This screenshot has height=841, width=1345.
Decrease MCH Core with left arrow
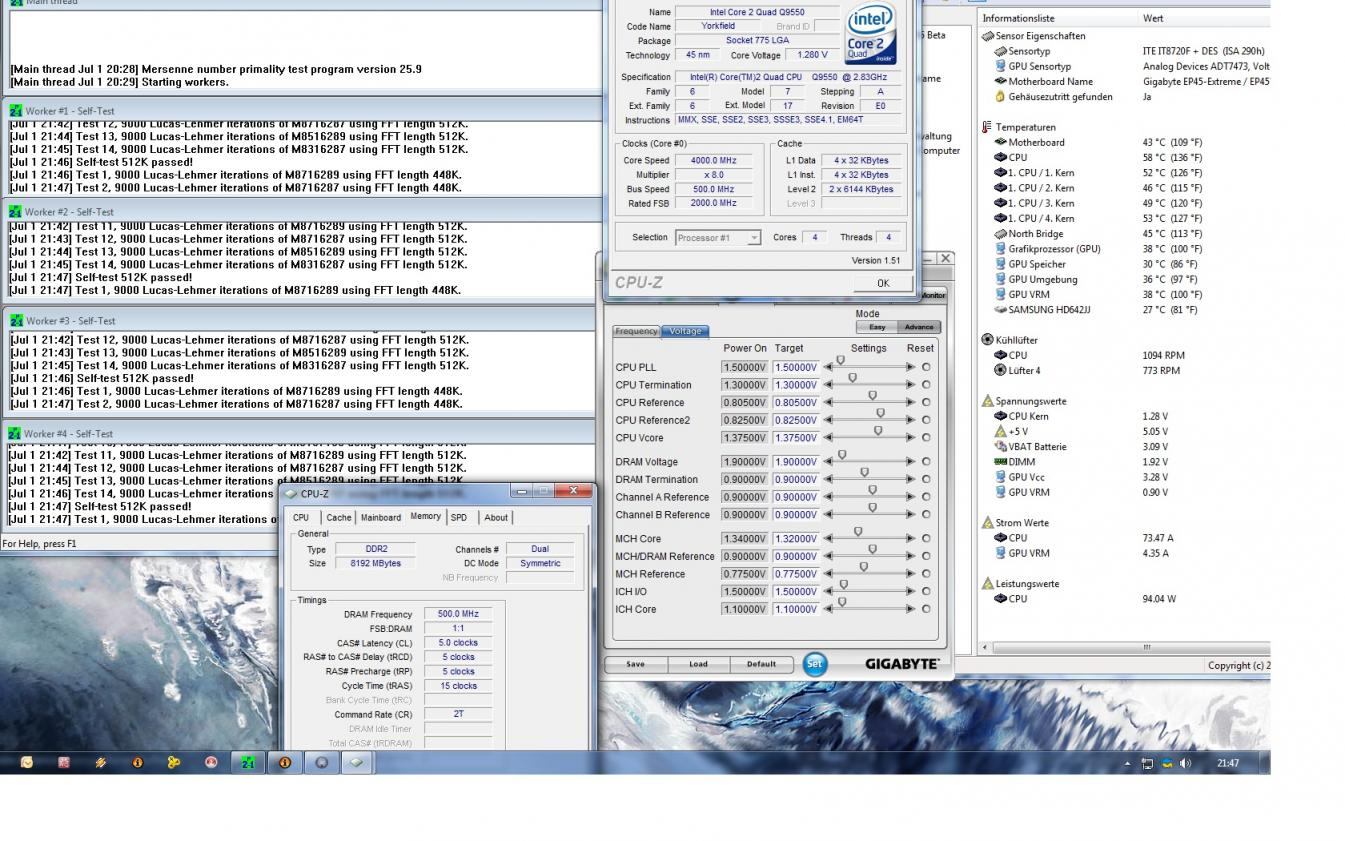(x=828, y=539)
